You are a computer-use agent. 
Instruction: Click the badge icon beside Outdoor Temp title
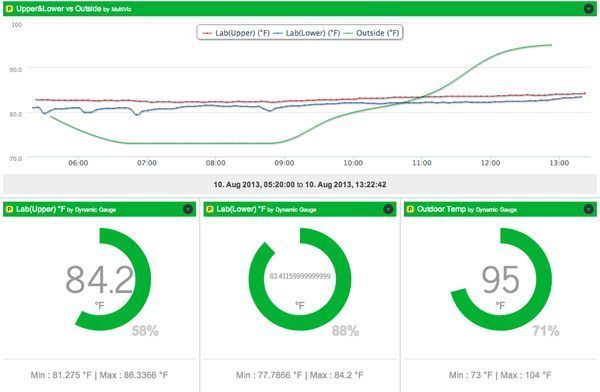point(410,209)
